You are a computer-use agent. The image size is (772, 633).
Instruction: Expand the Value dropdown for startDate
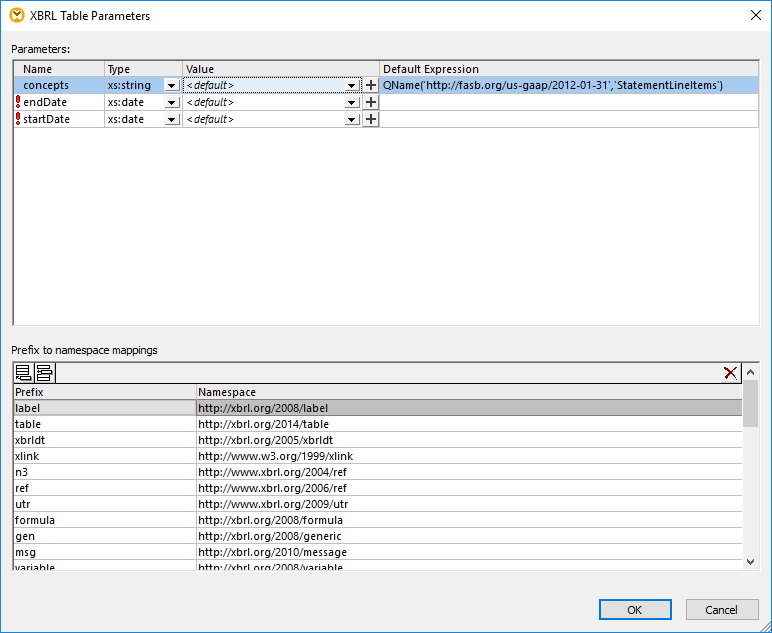click(x=352, y=120)
